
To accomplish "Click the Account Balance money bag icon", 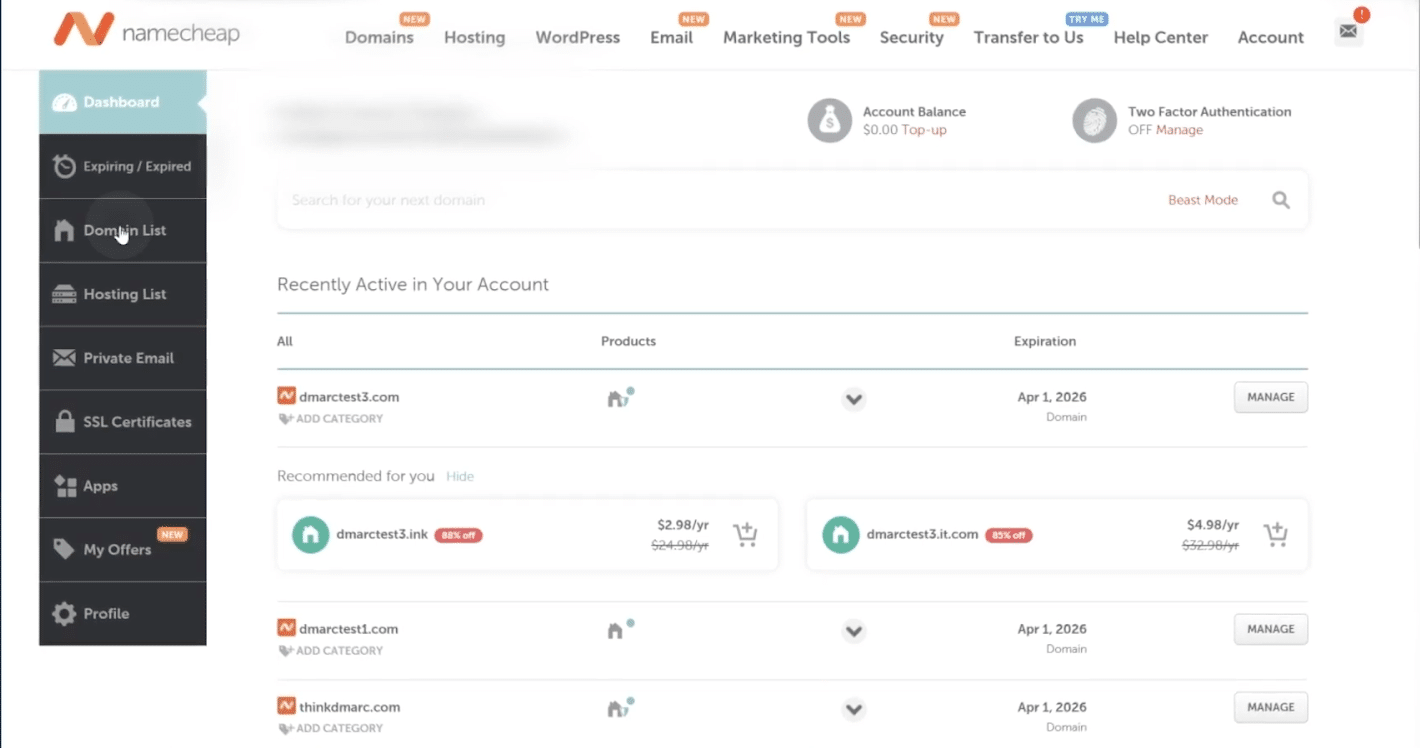I will 829,121.
